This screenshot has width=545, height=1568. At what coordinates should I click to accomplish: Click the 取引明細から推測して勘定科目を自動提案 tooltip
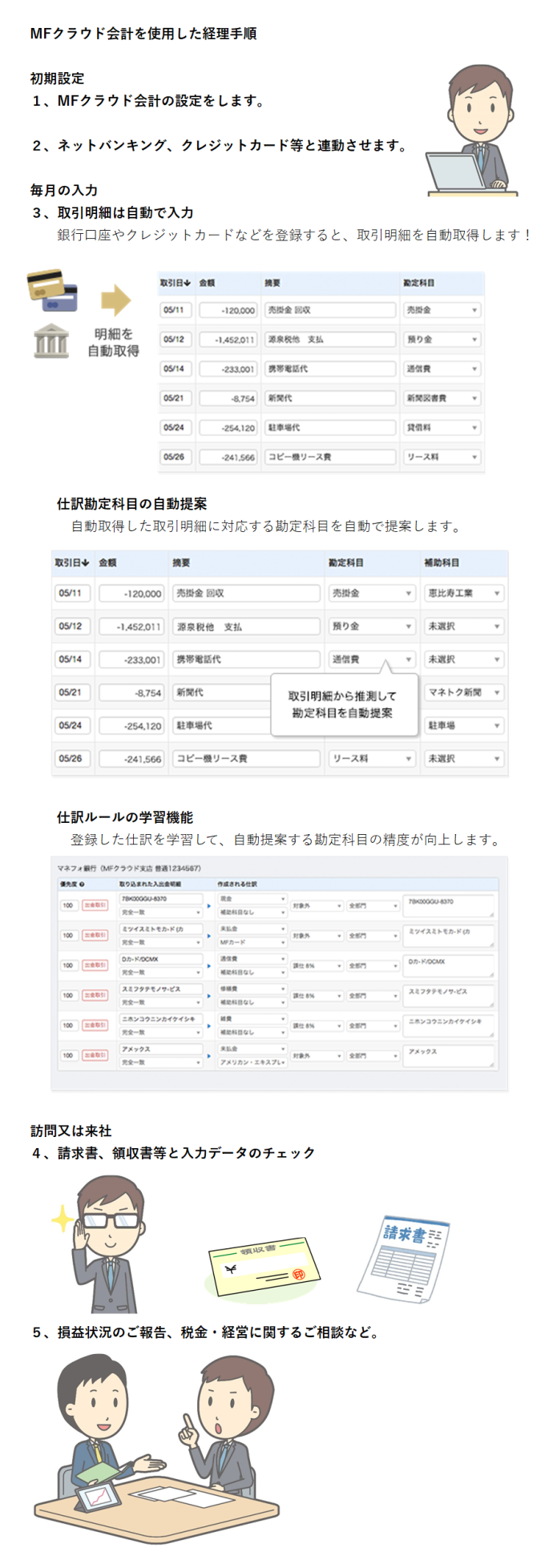343,704
